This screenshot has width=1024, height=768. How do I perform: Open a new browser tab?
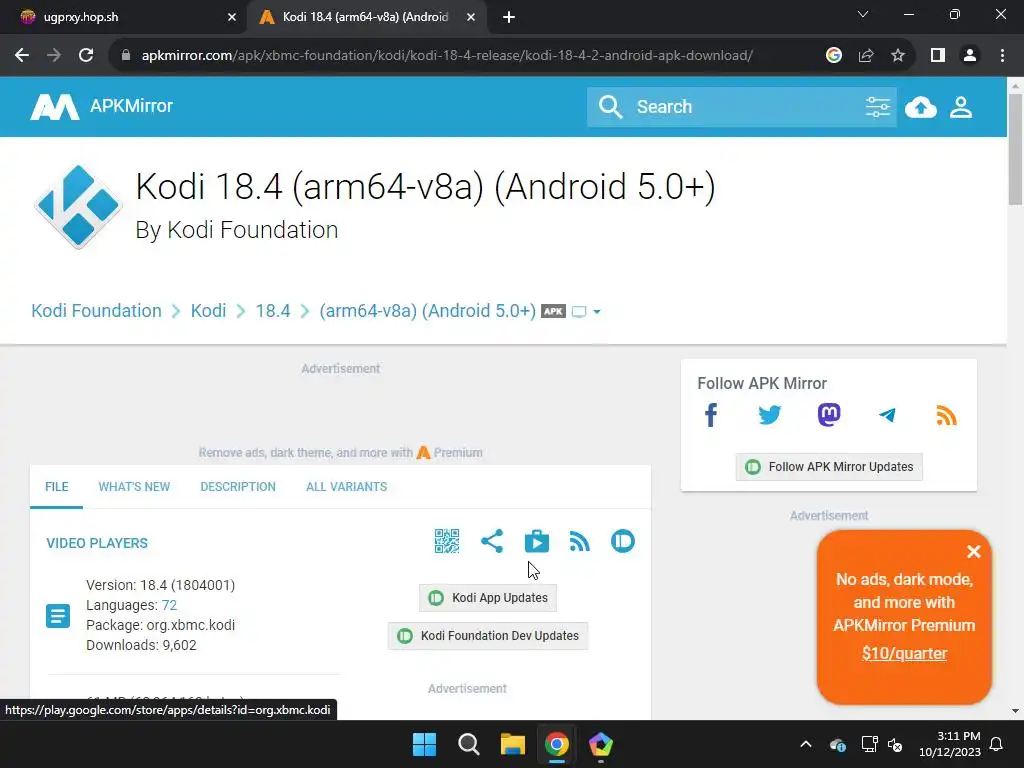[x=509, y=18]
